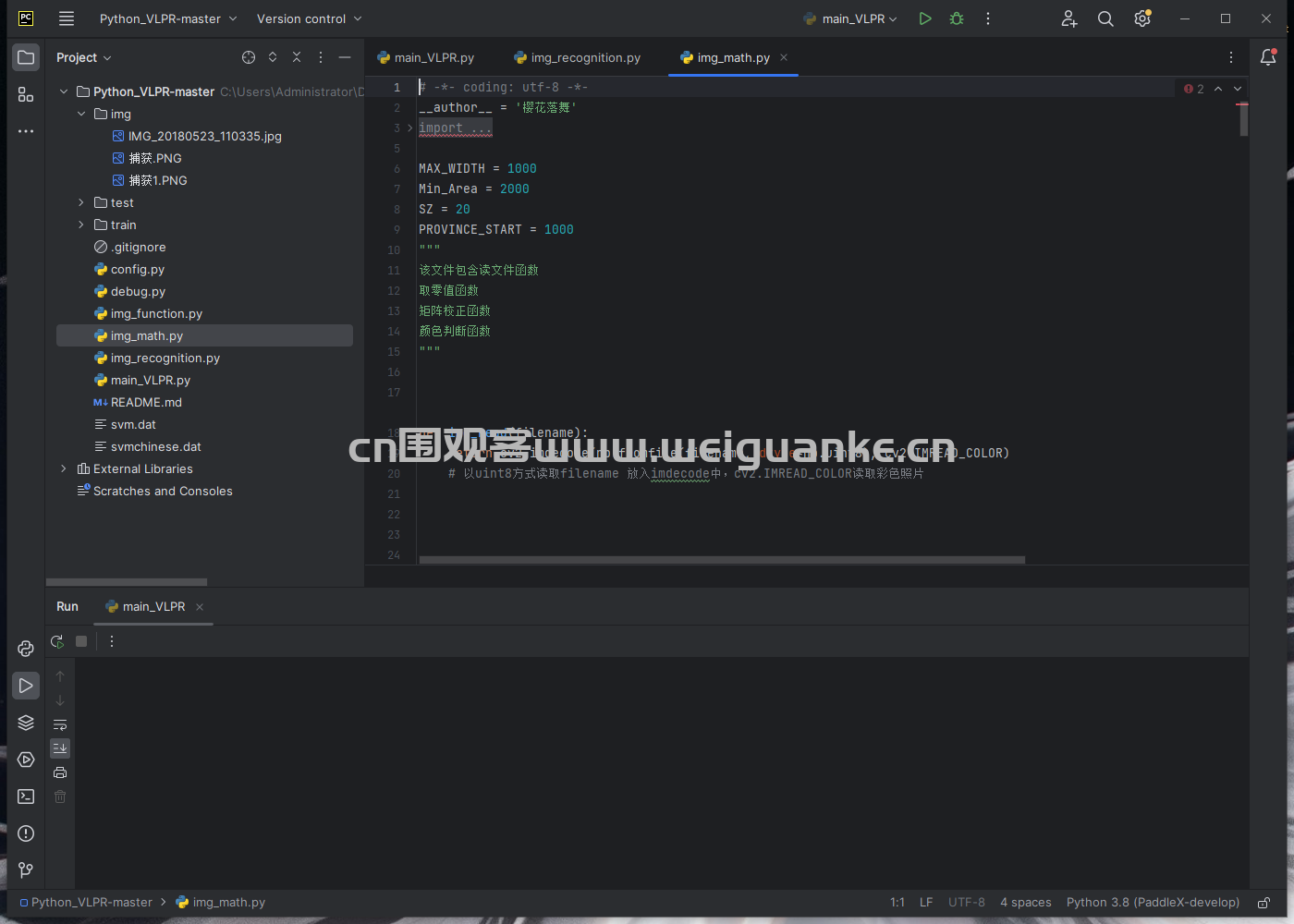Collapse Python_VLPR-master root folder
1294x924 pixels.
(x=64, y=91)
